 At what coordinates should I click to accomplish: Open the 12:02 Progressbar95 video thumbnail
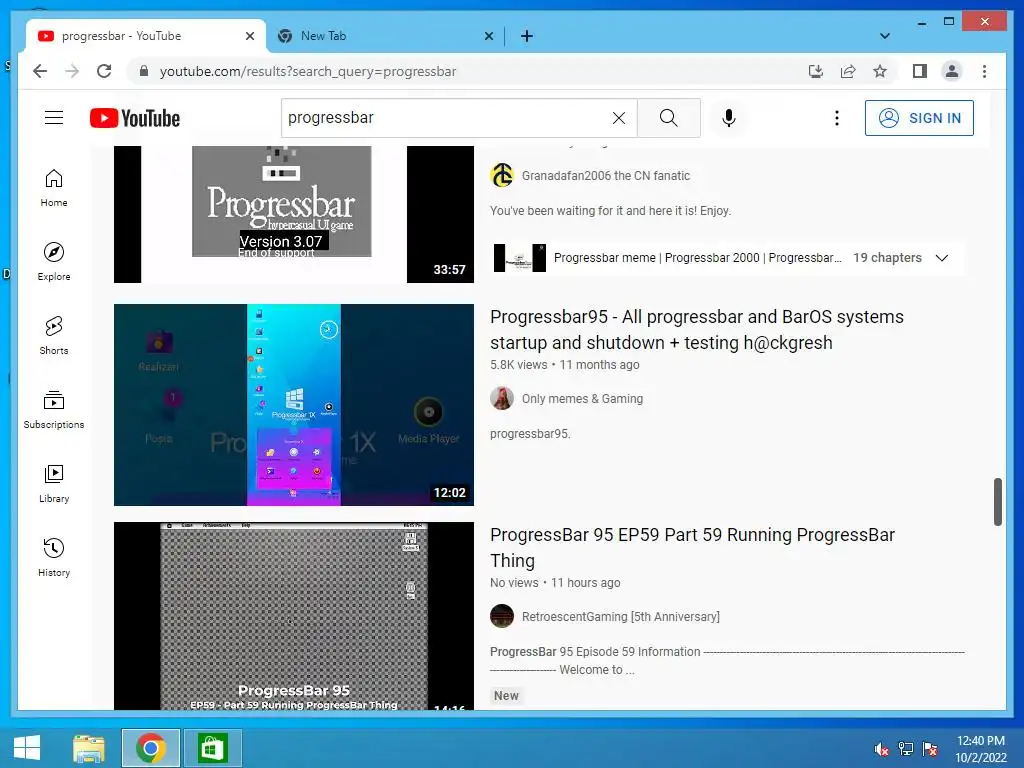pos(294,405)
